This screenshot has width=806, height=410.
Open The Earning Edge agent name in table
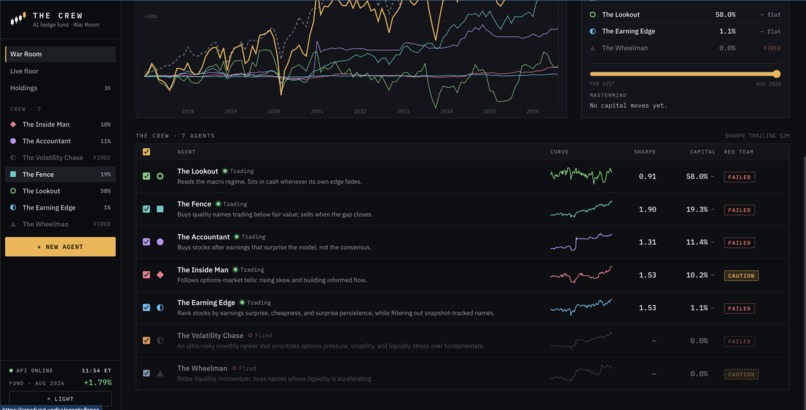206,303
